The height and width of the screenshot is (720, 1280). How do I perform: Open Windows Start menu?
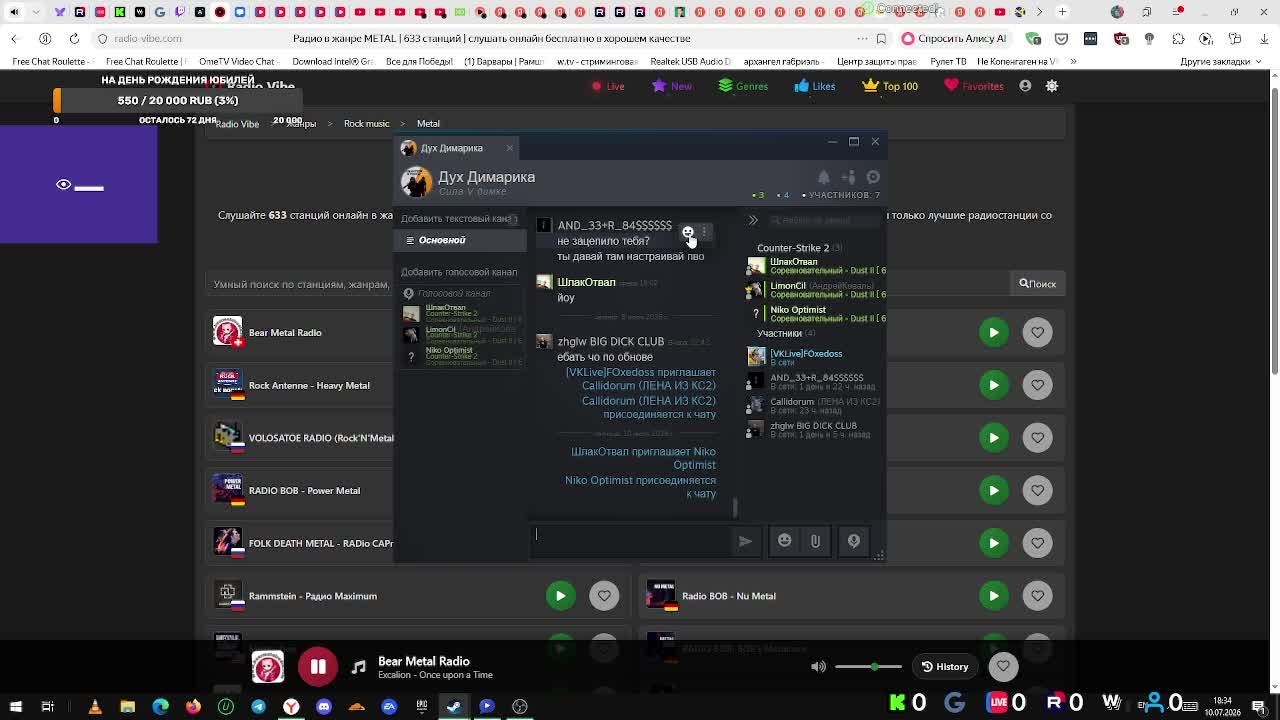click(x=15, y=707)
